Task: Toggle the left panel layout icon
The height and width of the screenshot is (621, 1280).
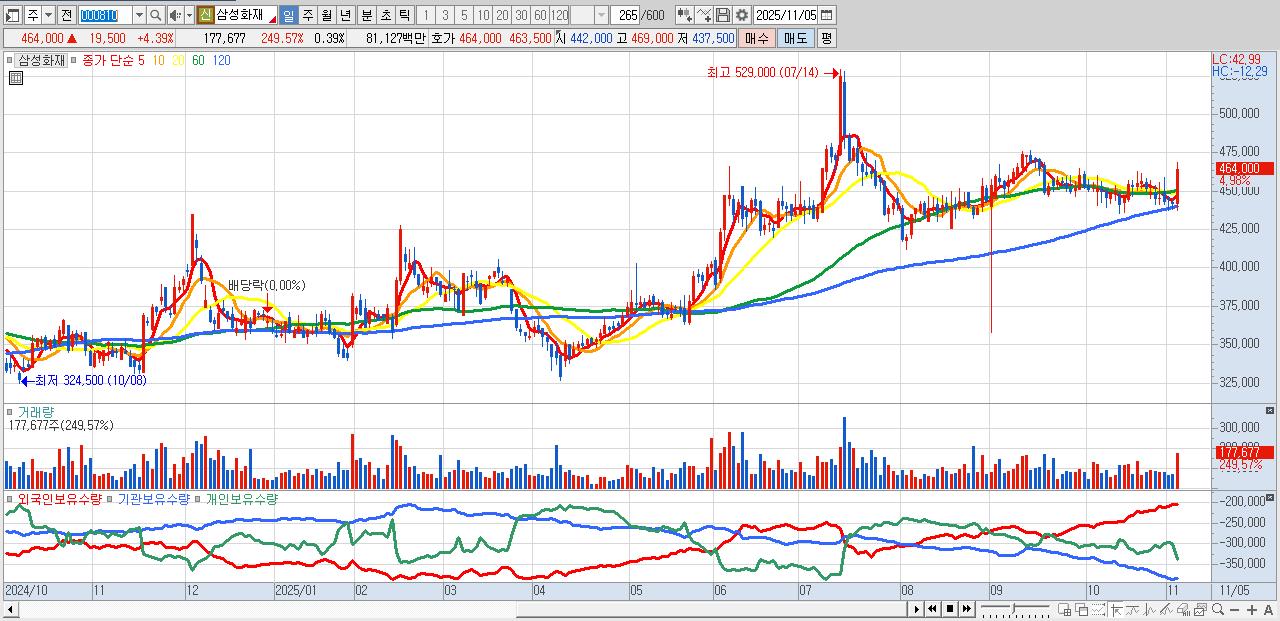Action: (x=13, y=15)
